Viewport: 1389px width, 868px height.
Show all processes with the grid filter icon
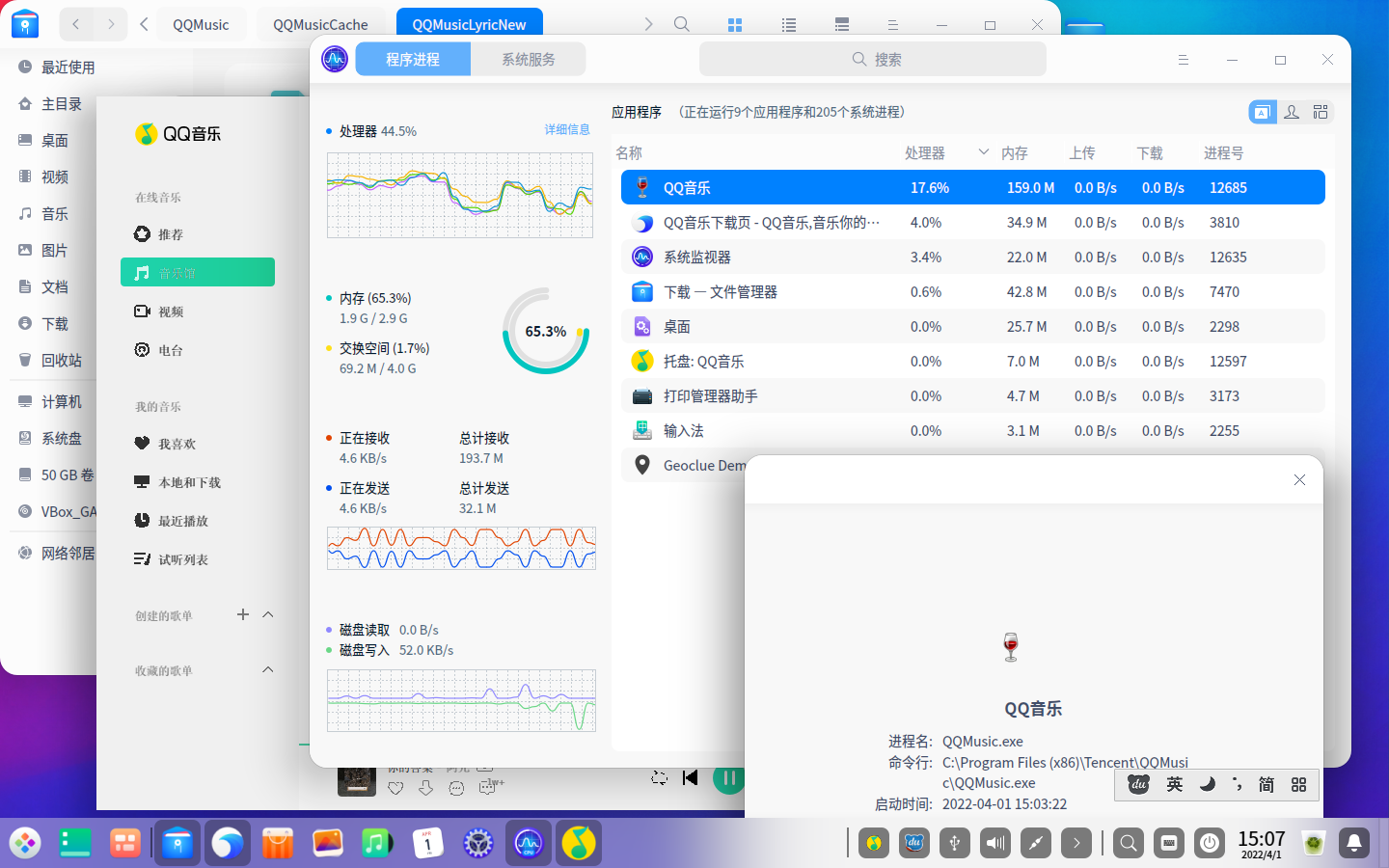pos(1321,112)
